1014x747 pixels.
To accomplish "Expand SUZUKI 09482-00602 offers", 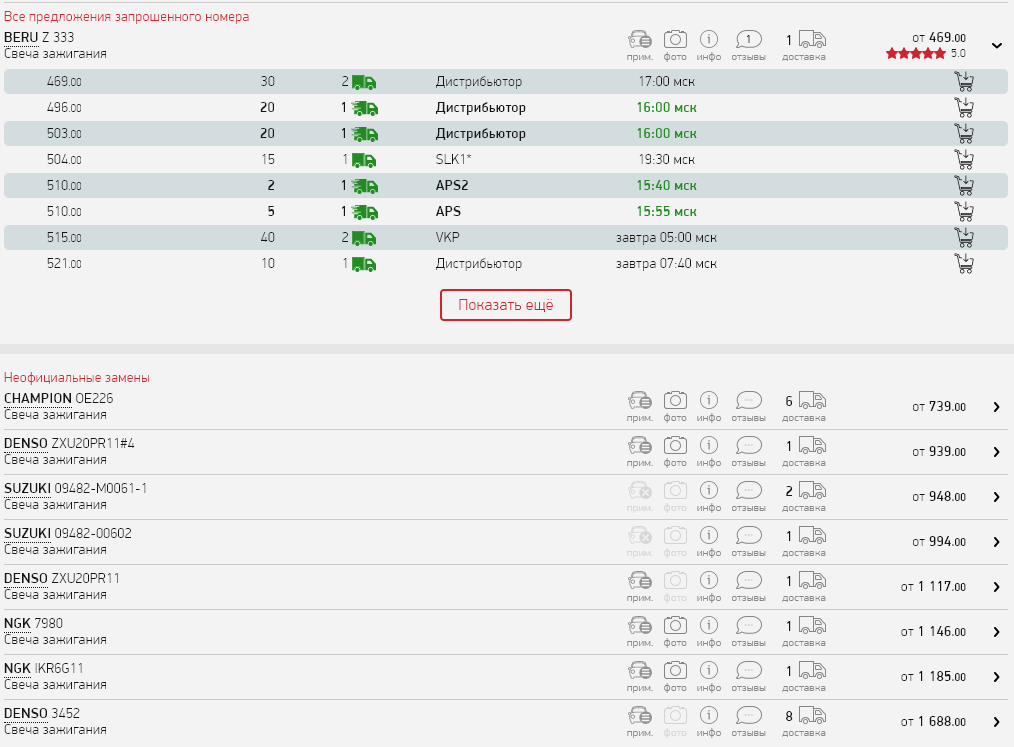I will pos(997,542).
